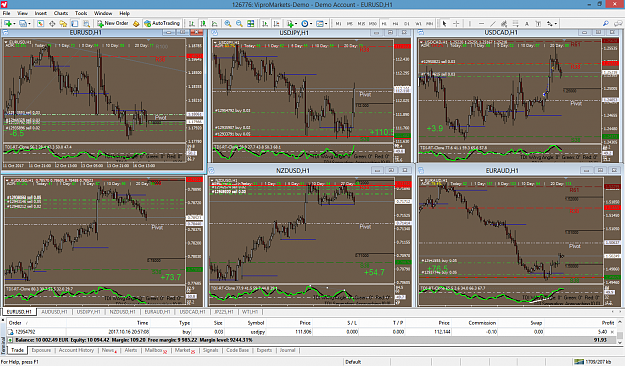Open the Journal terminal tab

[x=287, y=350]
